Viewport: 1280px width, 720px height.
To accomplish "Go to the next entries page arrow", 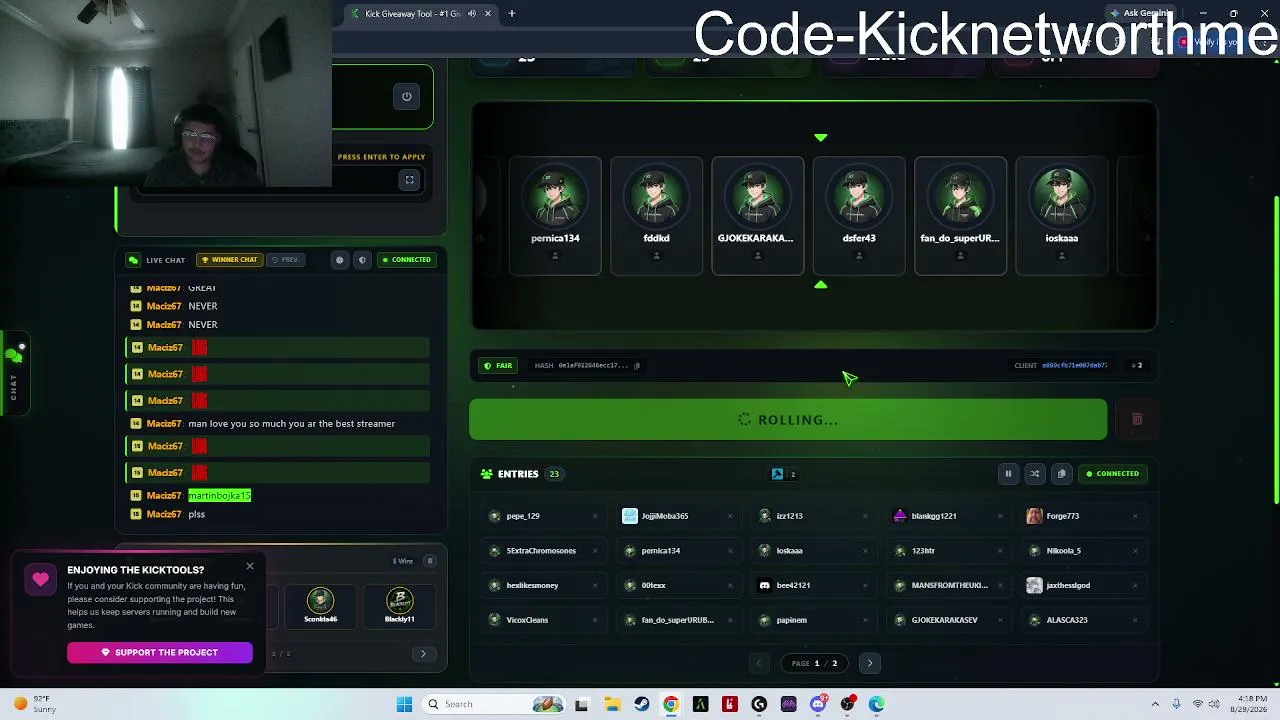I will [x=870, y=663].
